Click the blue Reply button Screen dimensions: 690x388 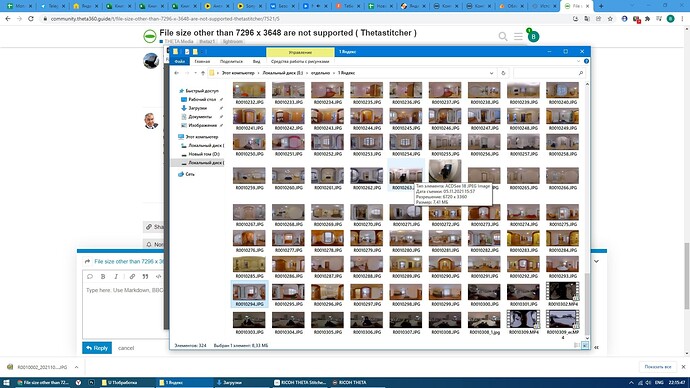coord(97,348)
